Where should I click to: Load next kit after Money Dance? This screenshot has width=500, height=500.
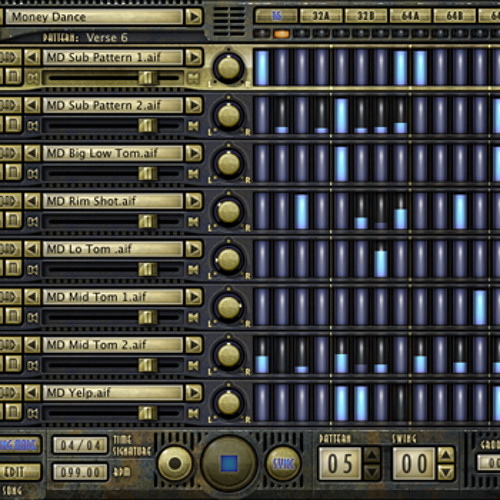[194, 17]
